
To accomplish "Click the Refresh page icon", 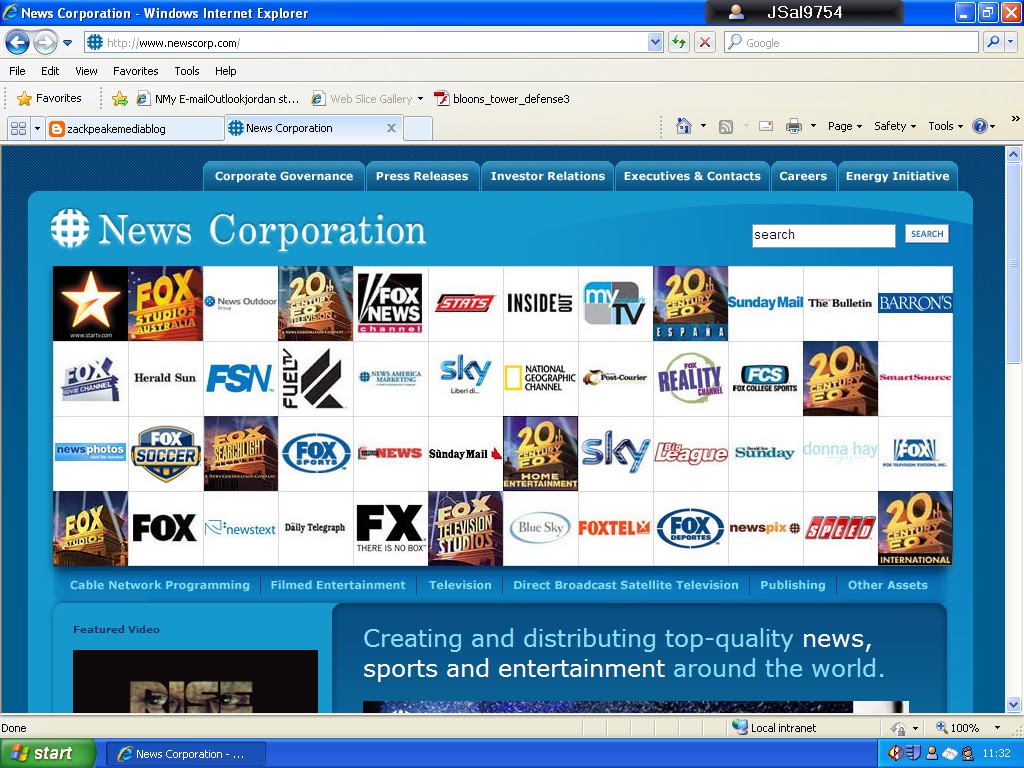I will pyautogui.click(x=679, y=42).
